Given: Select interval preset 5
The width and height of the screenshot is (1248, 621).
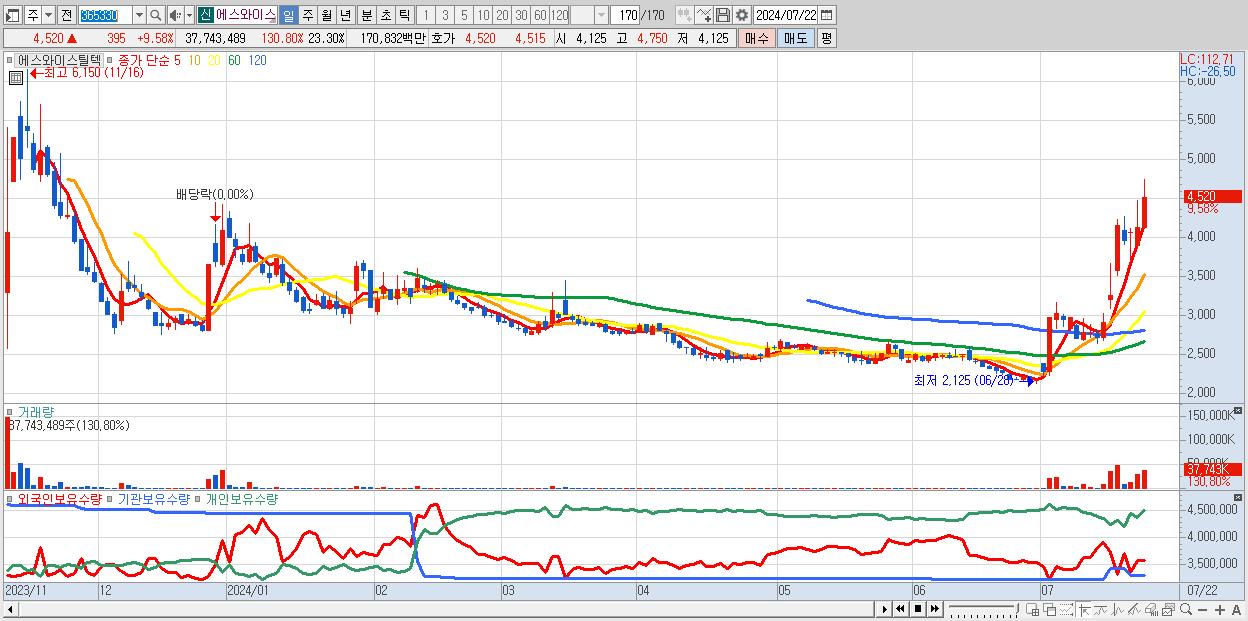Looking at the screenshot, I should (463, 15).
